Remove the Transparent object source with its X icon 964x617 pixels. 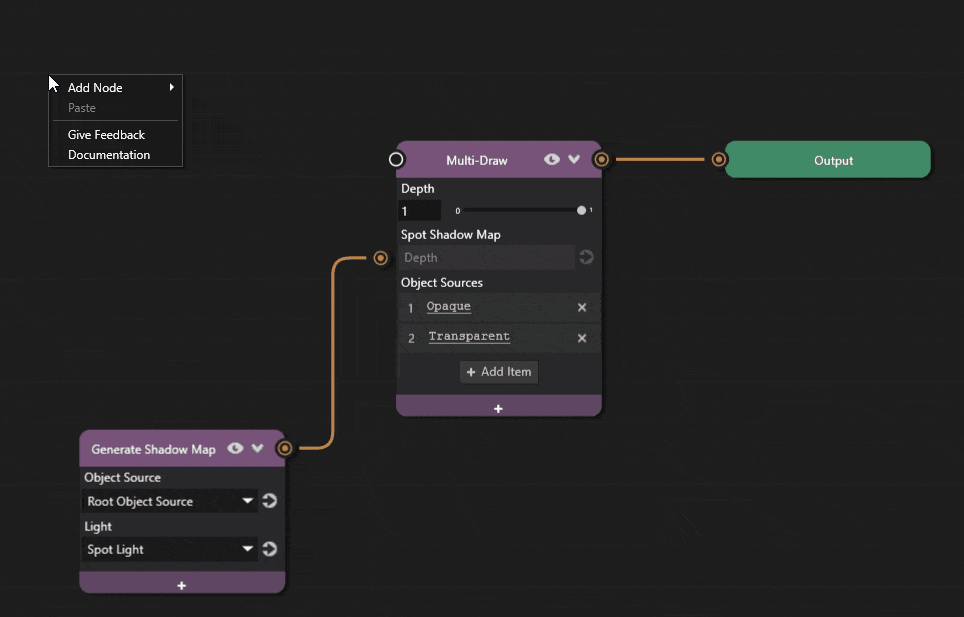pos(582,337)
